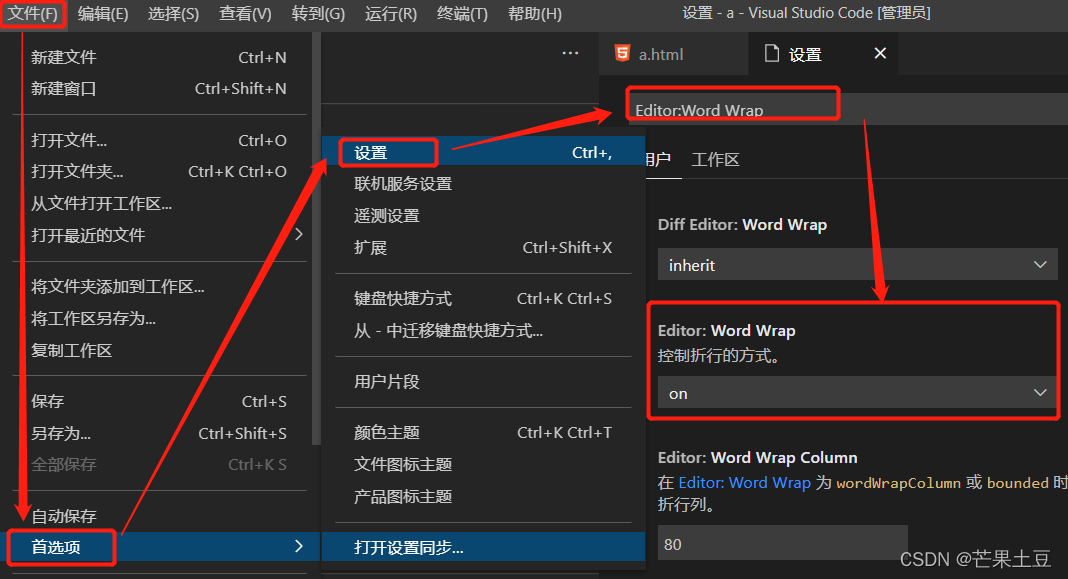The height and width of the screenshot is (579, 1068).
Task: Open the 编辑(E) menu
Action: click(103, 14)
